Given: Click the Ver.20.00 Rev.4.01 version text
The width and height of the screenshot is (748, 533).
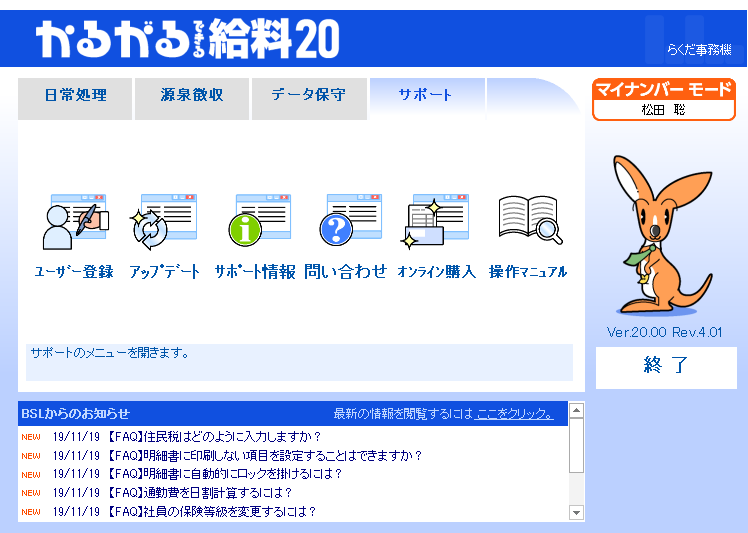Looking at the screenshot, I should click(664, 332).
